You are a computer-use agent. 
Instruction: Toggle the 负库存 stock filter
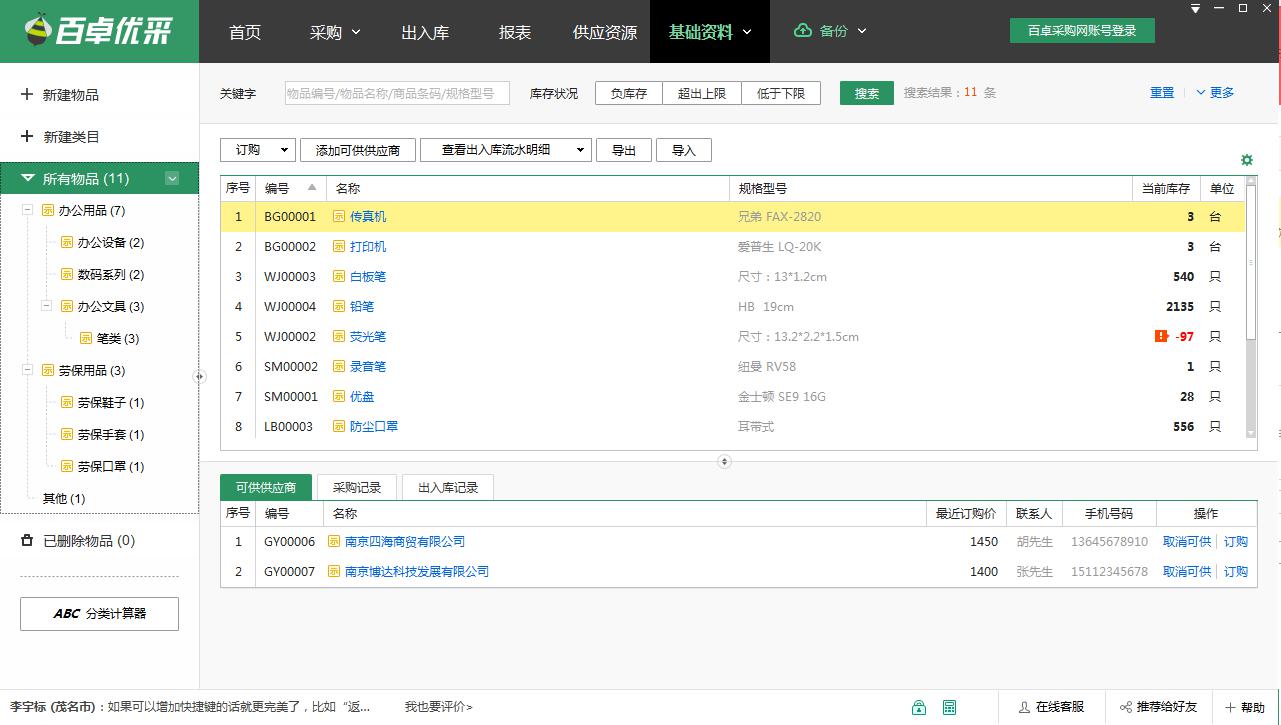(629, 93)
